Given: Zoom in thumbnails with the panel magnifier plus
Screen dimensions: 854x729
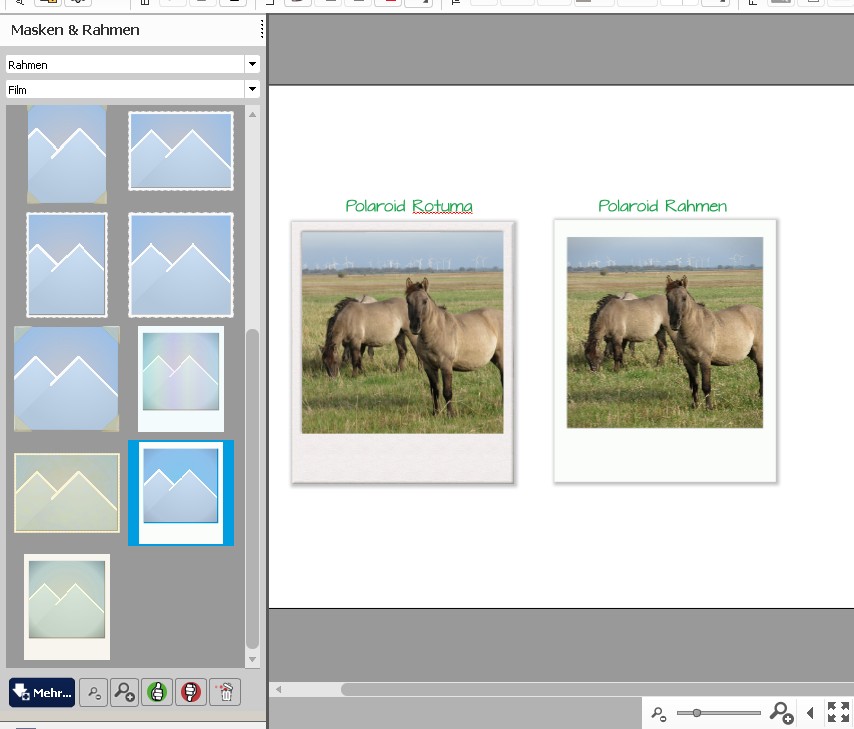Looking at the screenshot, I should coord(124,692).
